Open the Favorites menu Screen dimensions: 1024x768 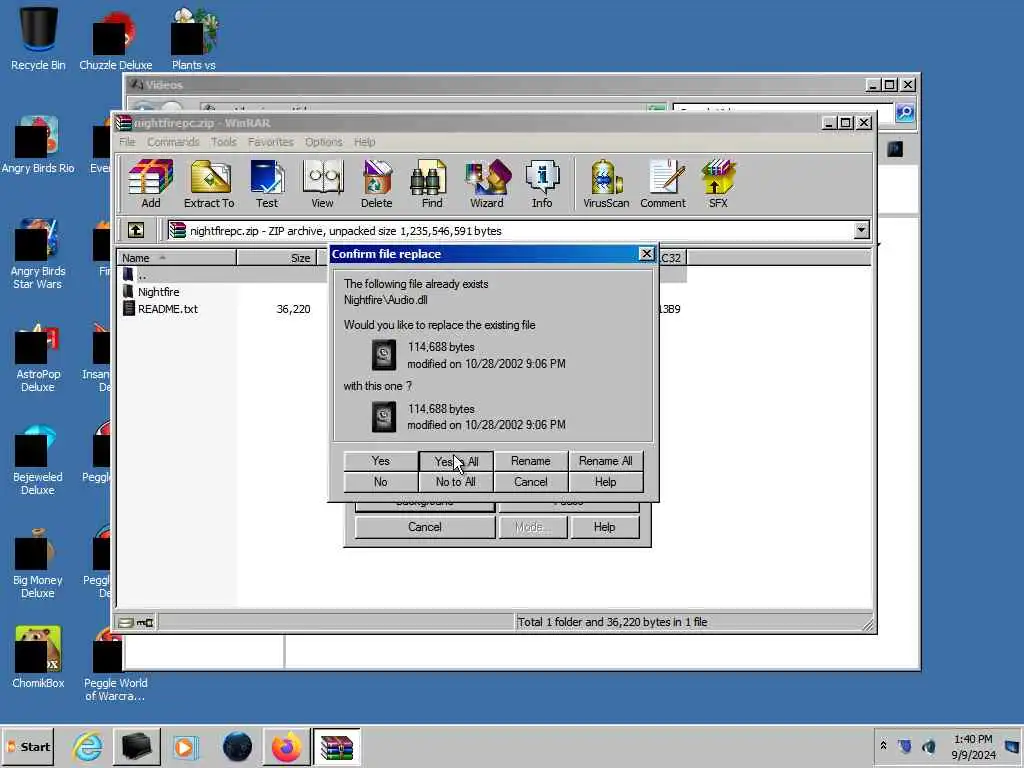point(270,142)
